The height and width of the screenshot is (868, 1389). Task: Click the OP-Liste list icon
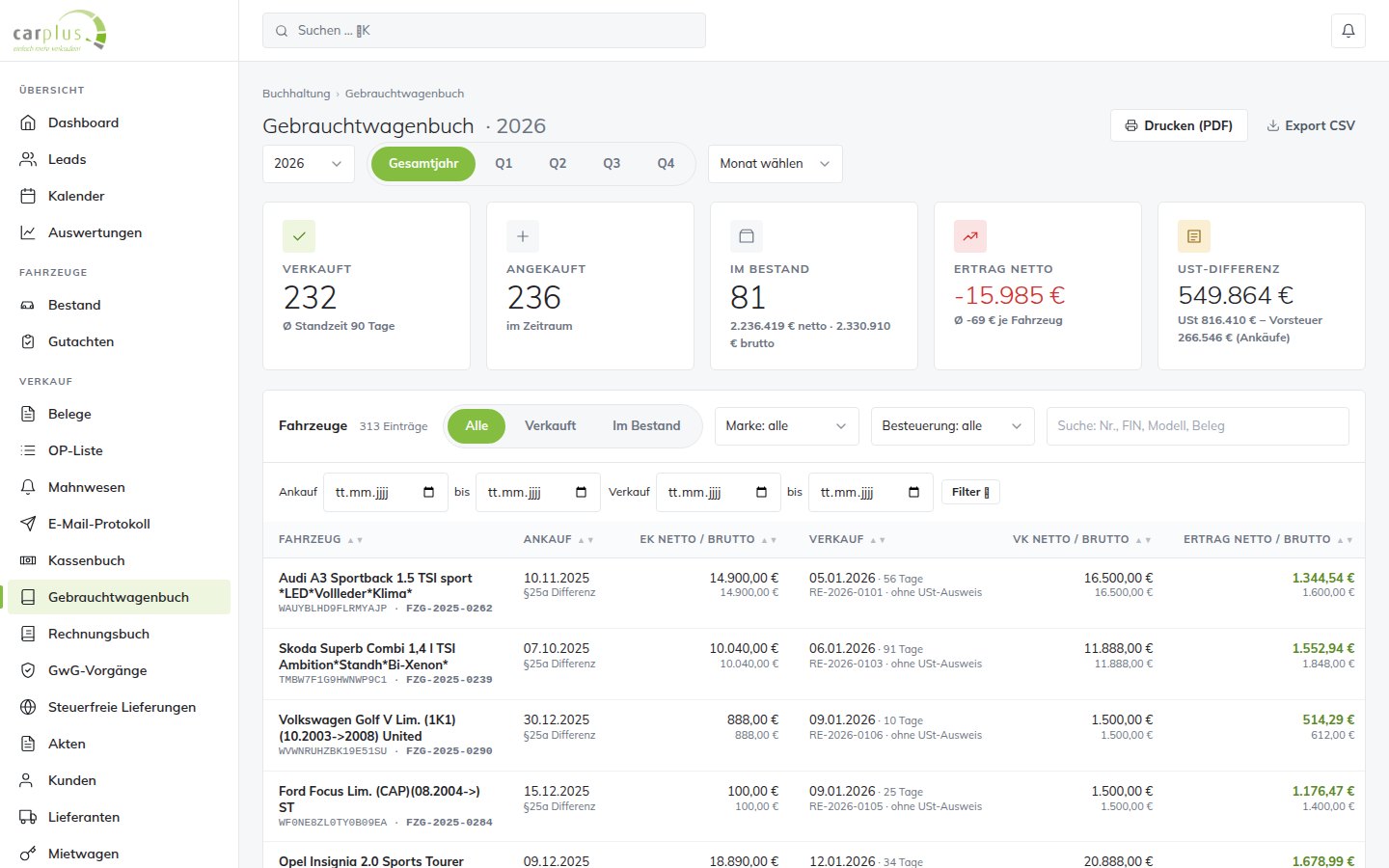click(28, 450)
